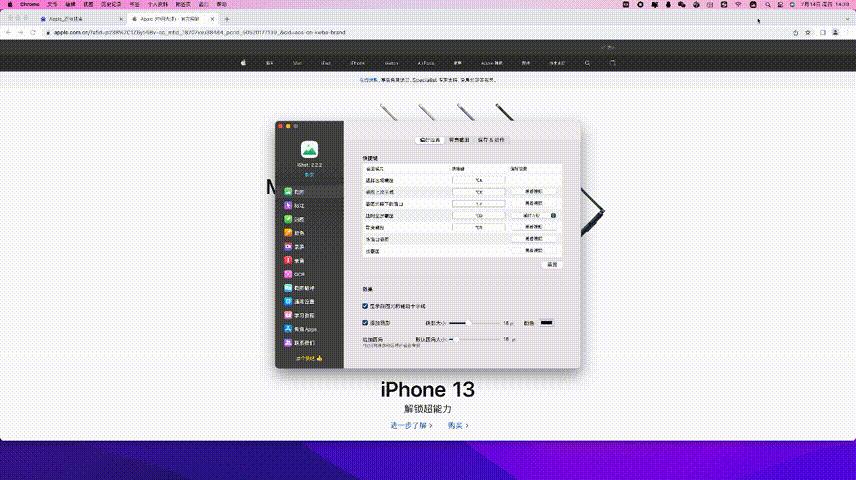Click the share icon in Chrome's address bar

795,33
